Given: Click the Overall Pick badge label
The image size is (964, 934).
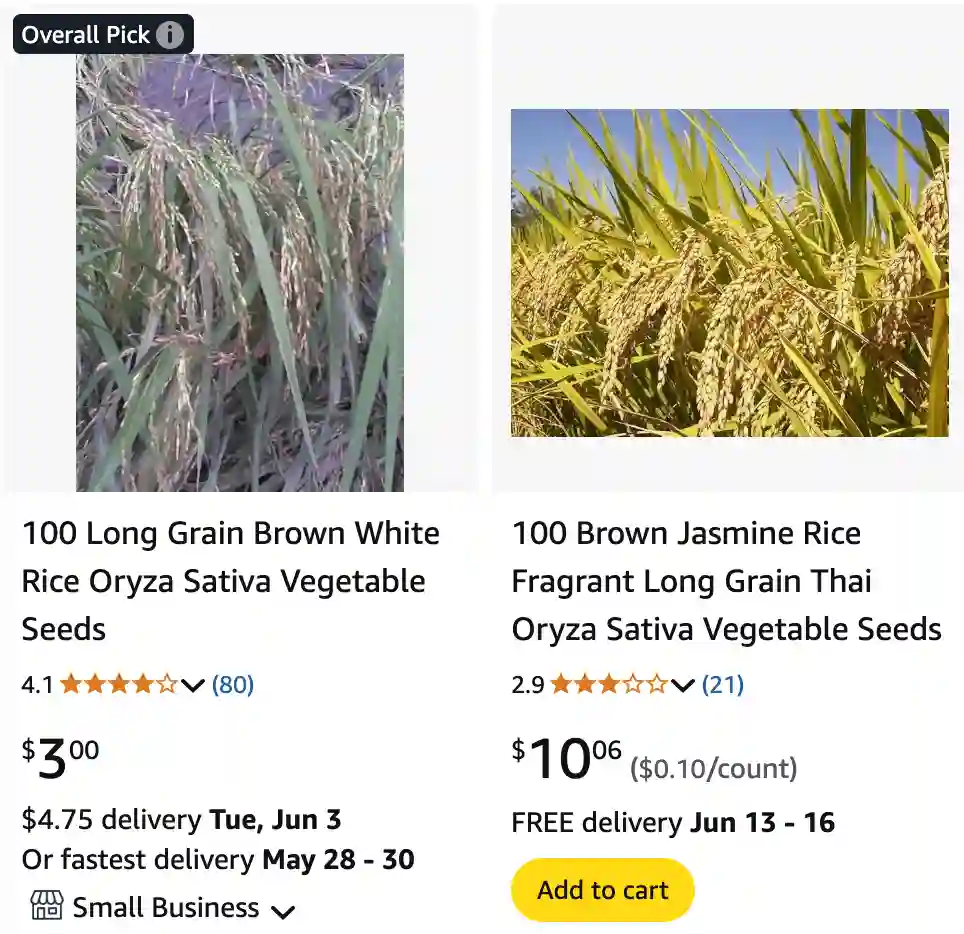Looking at the screenshot, I should coord(85,35).
